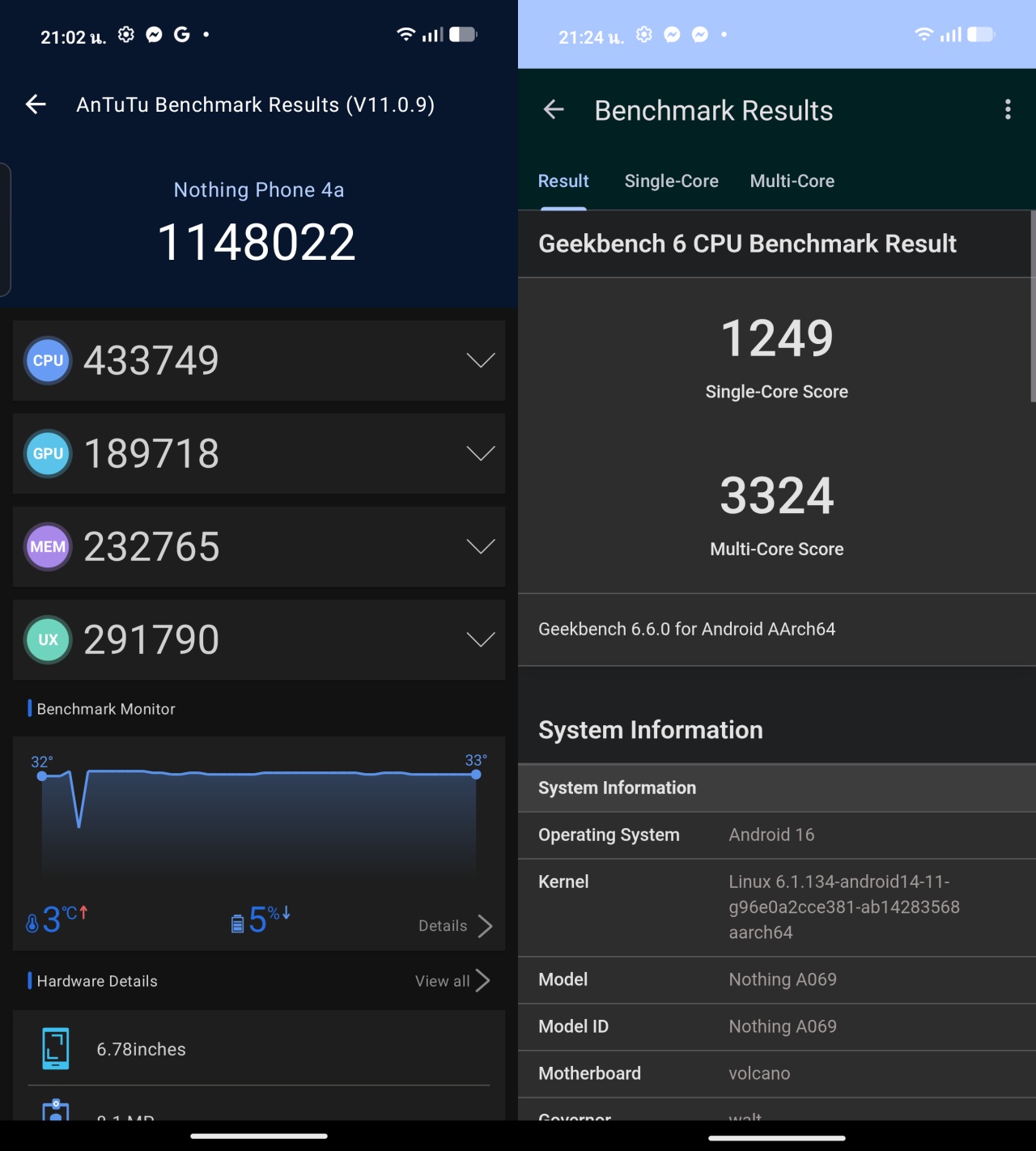Select the UX score icon

pos(48,639)
